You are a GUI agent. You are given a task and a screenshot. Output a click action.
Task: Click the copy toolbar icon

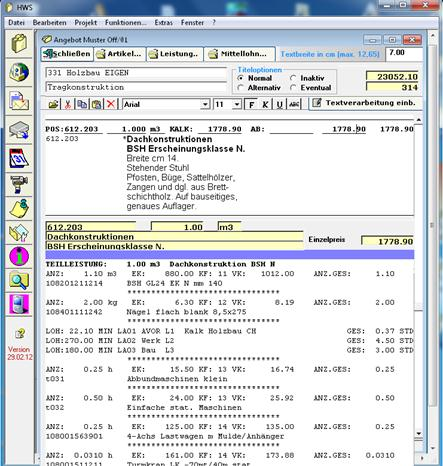click(x=82, y=104)
